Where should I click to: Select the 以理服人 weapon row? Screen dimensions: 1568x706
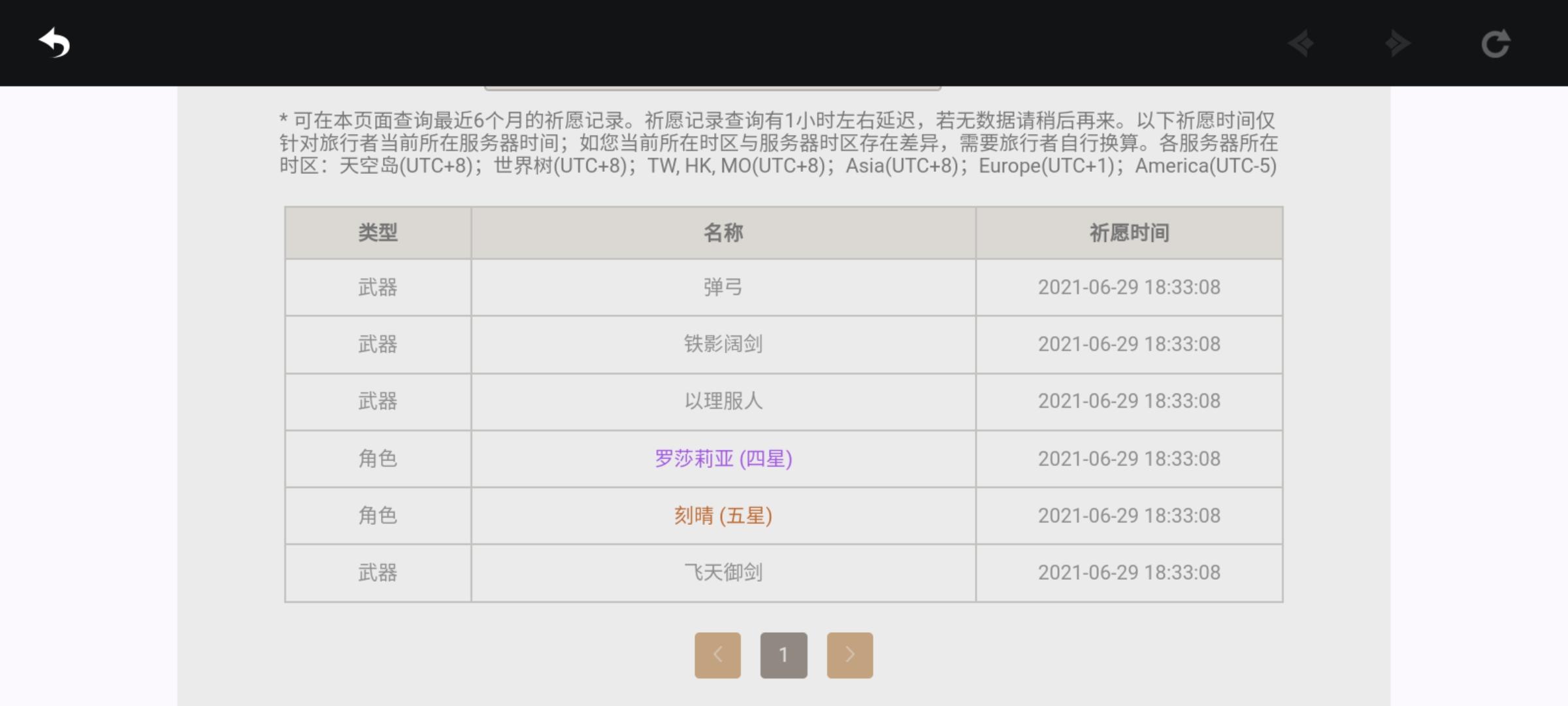pyautogui.click(x=783, y=401)
